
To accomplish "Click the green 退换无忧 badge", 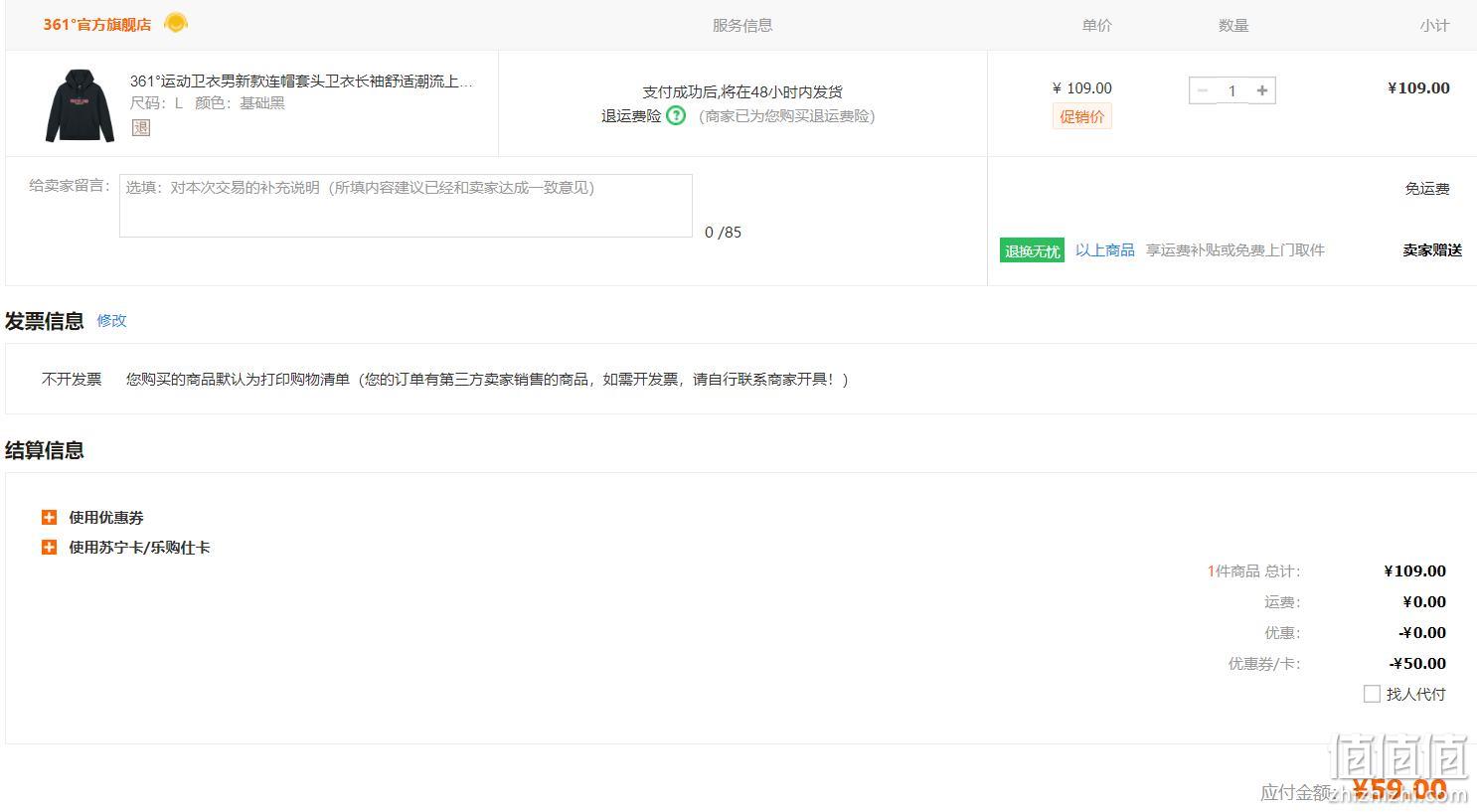I will [x=1032, y=250].
